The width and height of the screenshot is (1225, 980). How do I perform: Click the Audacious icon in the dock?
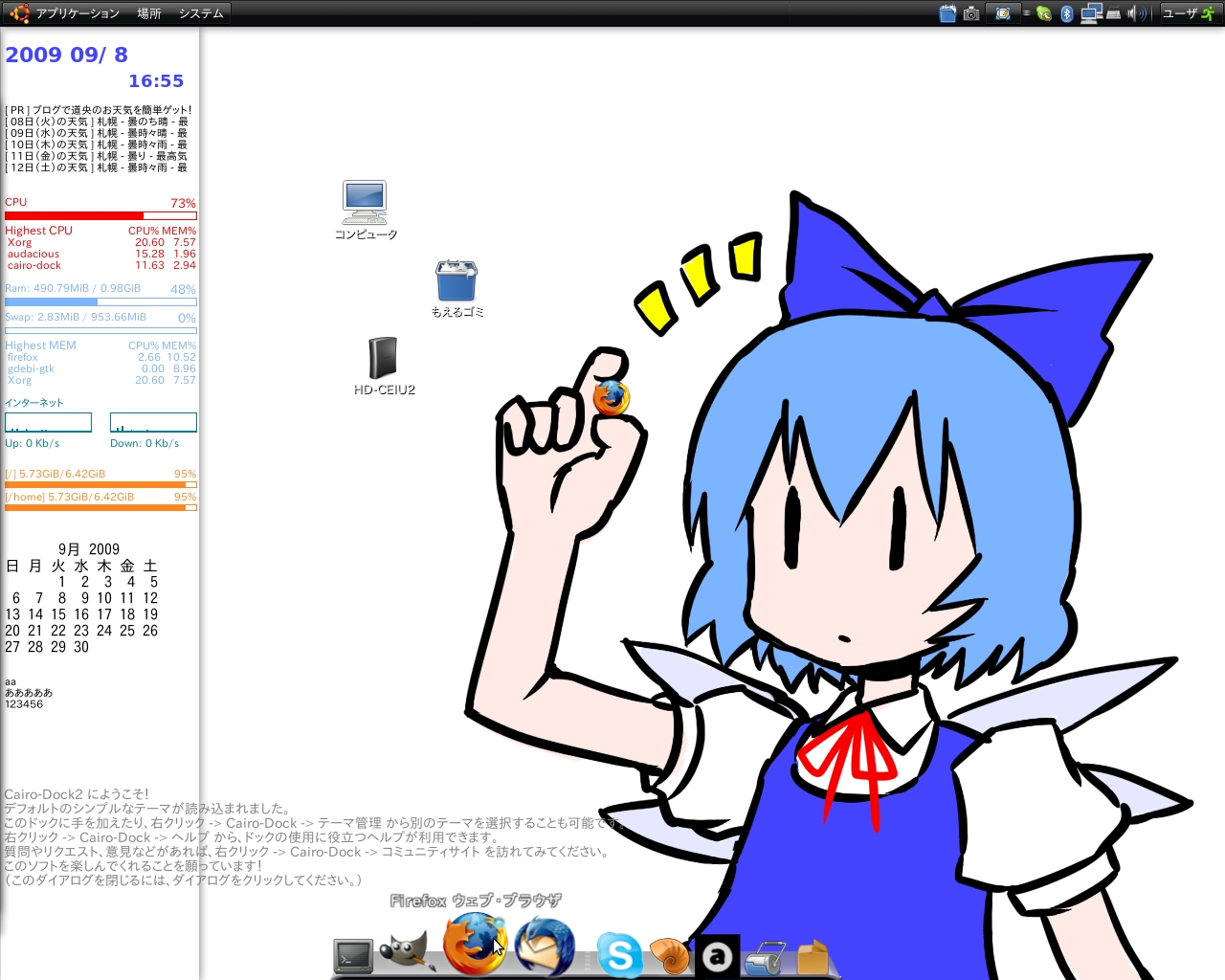[717, 955]
